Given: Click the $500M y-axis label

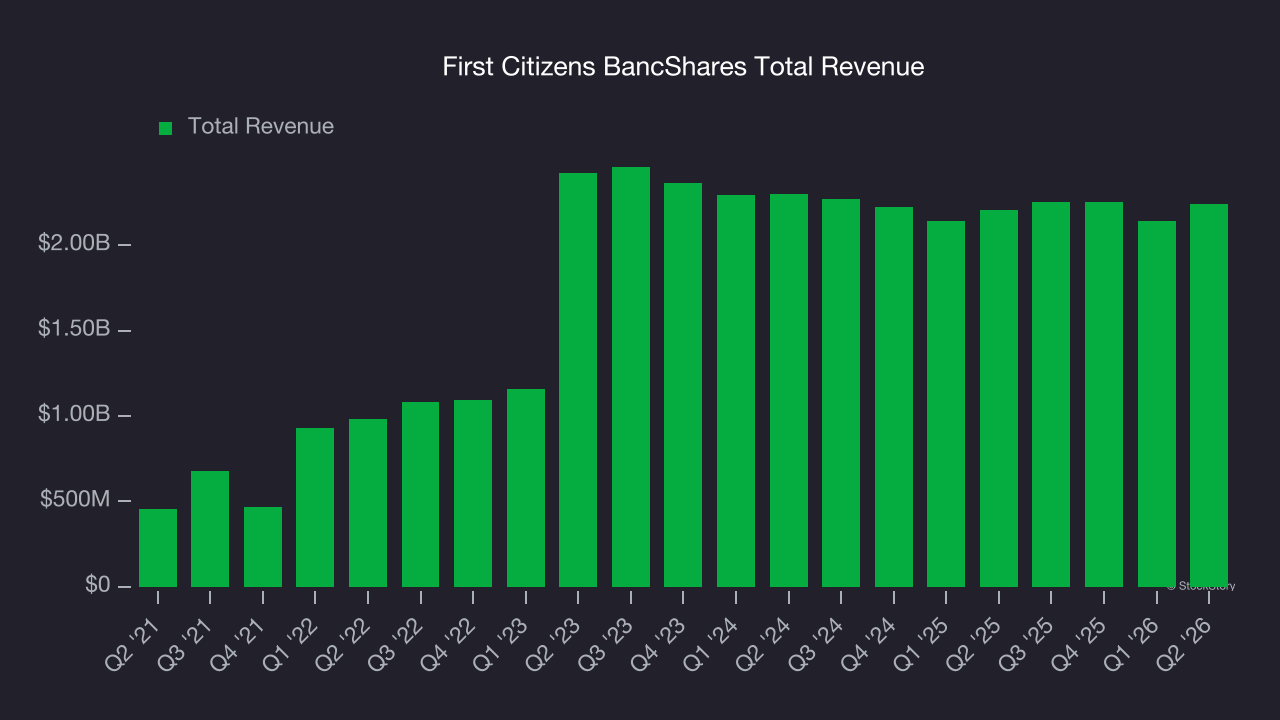Looking at the screenshot, I should 75,500.
